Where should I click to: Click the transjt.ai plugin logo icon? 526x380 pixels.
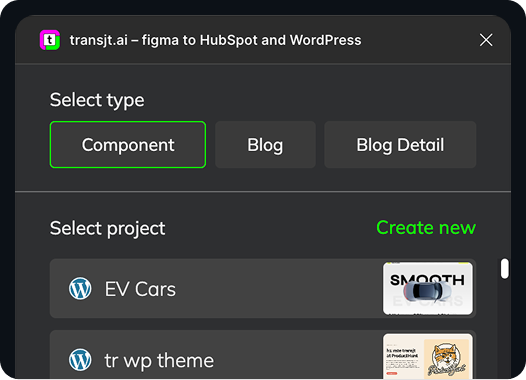[50, 40]
